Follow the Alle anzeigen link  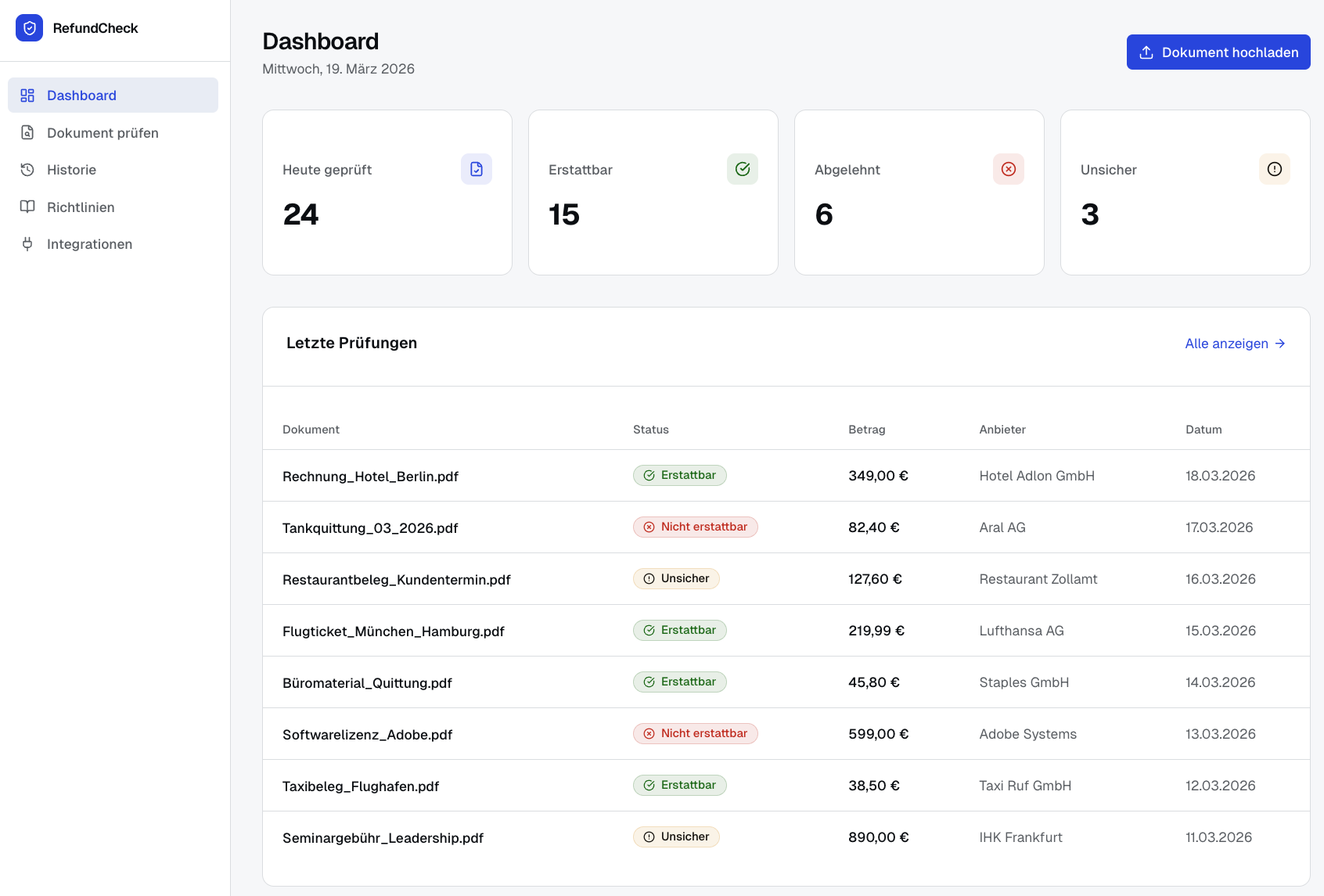(1234, 344)
